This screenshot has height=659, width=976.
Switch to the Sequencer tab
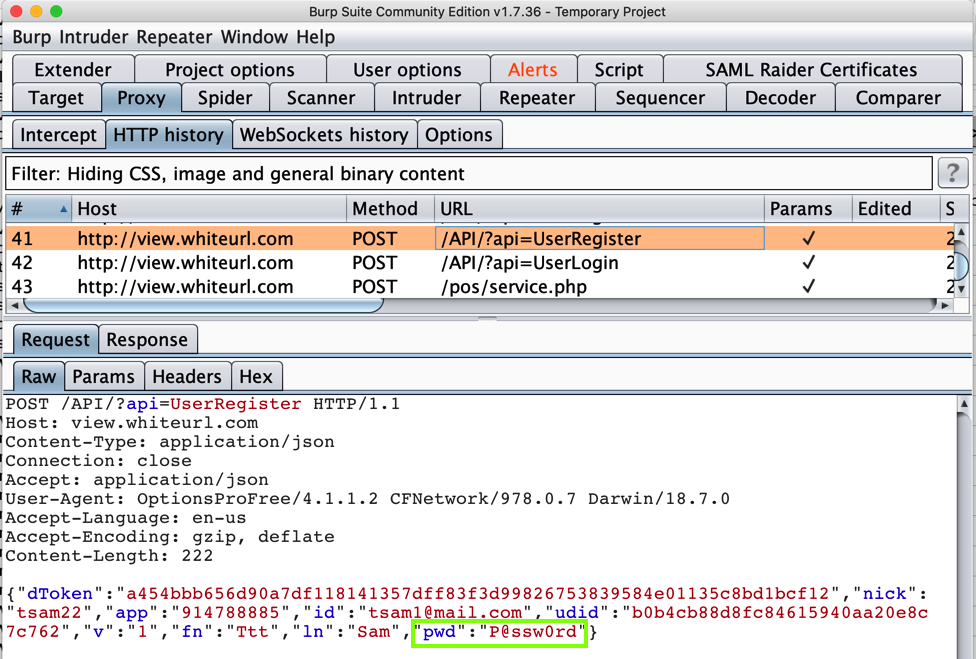[660, 98]
